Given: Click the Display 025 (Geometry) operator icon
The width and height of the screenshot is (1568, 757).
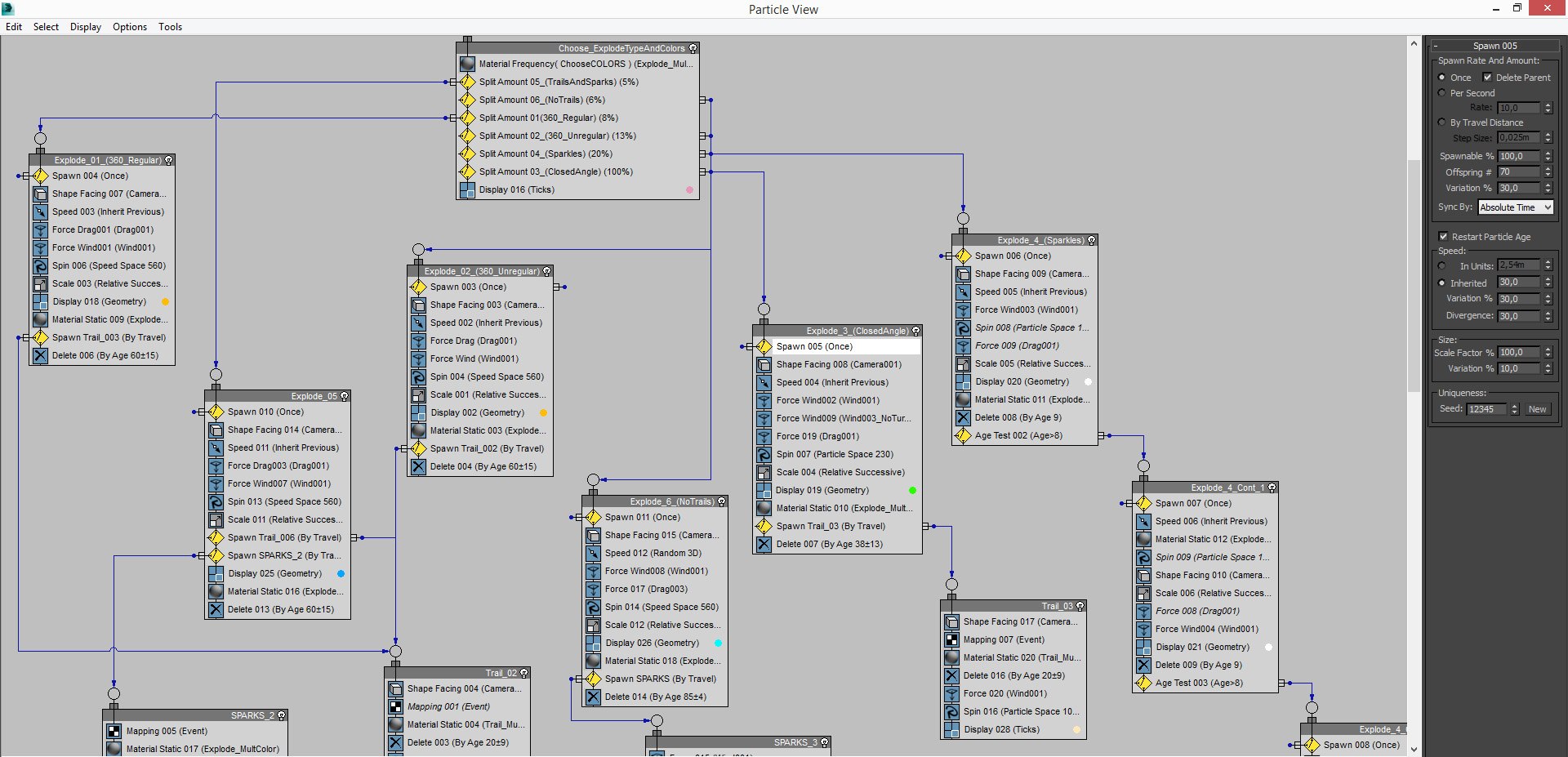Looking at the screenshot, I should click(216, 573).
